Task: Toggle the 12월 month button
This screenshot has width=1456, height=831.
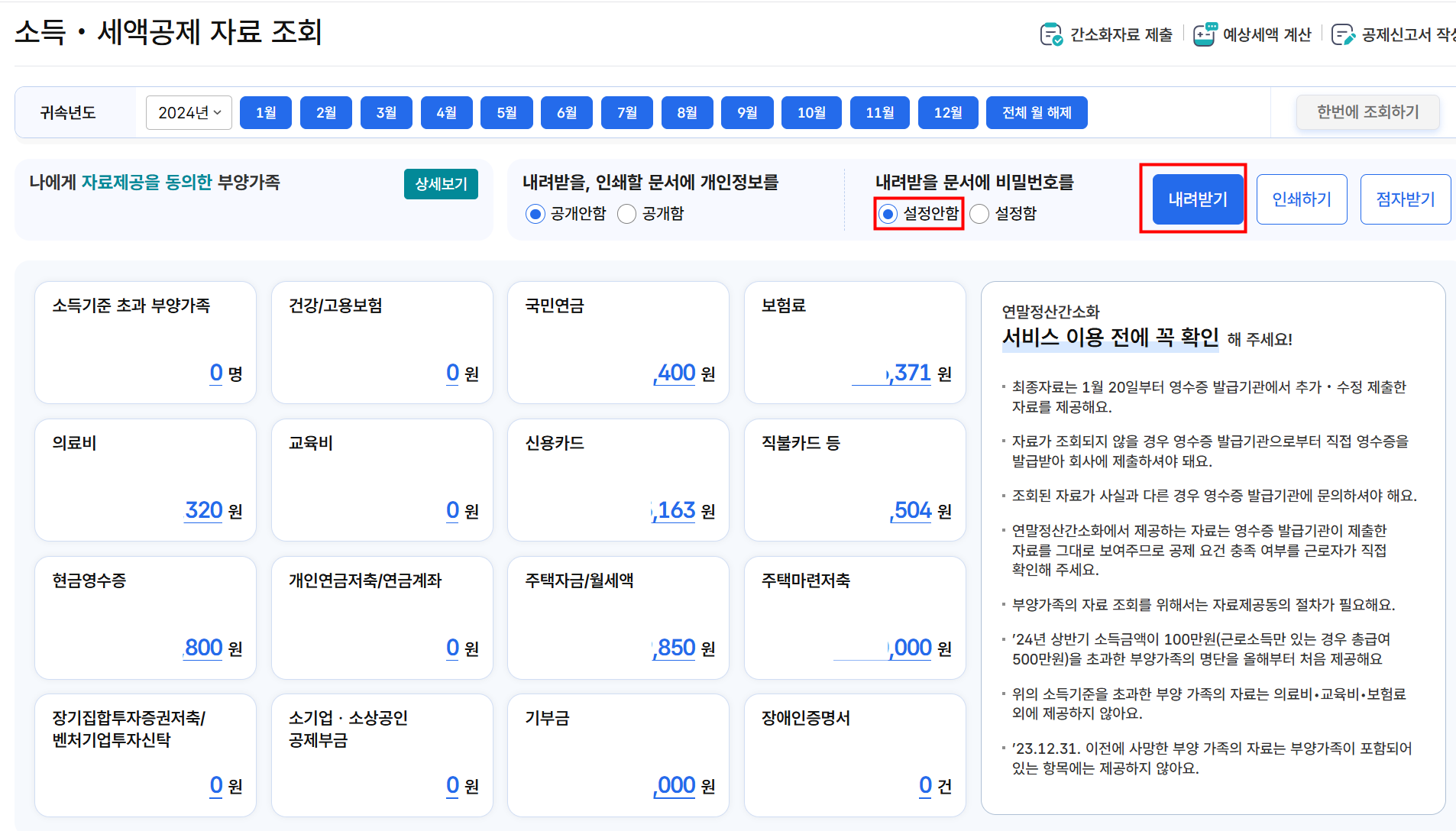Action: (948, 112)
